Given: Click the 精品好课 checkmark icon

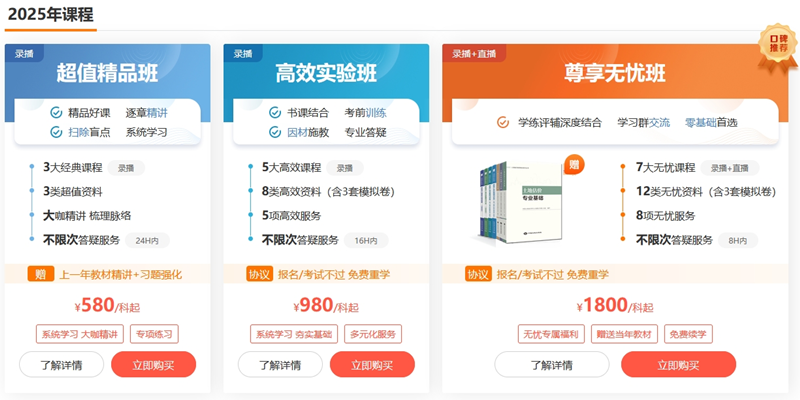Looking at the screenshot, I should point(56,112).
